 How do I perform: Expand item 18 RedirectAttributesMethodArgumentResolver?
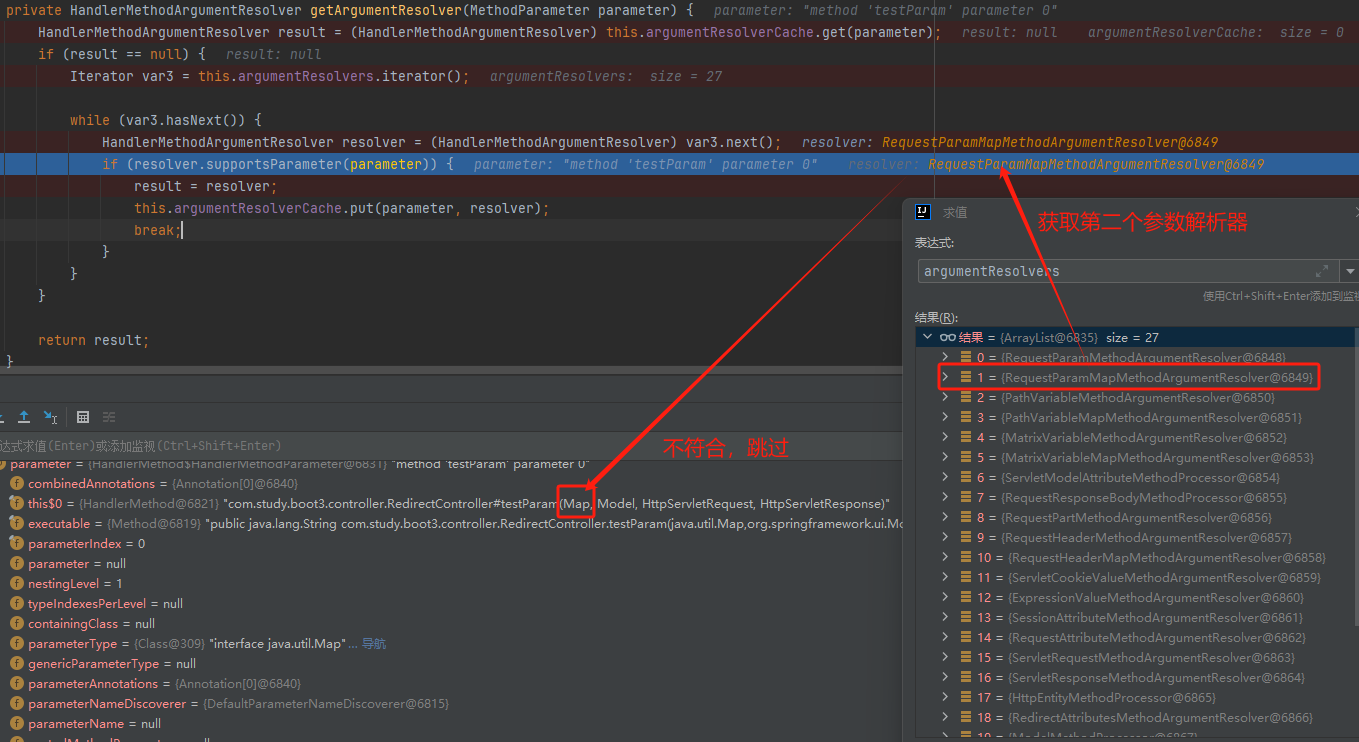[x=945, y=718]
